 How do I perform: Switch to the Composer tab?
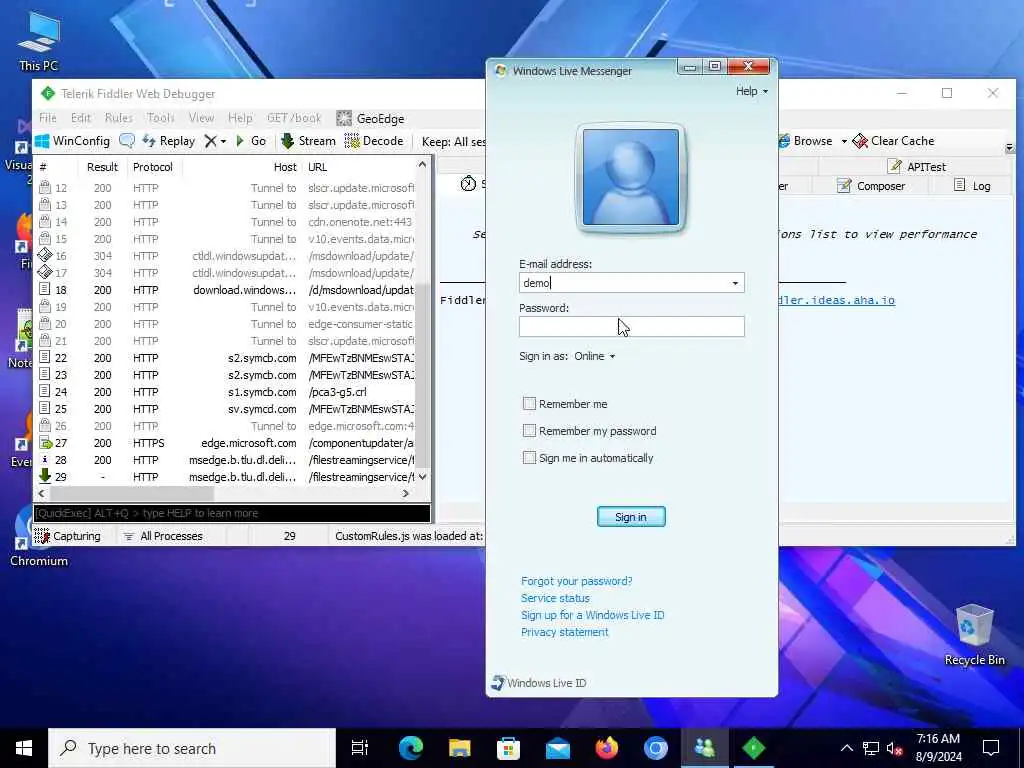pos(871,186)
